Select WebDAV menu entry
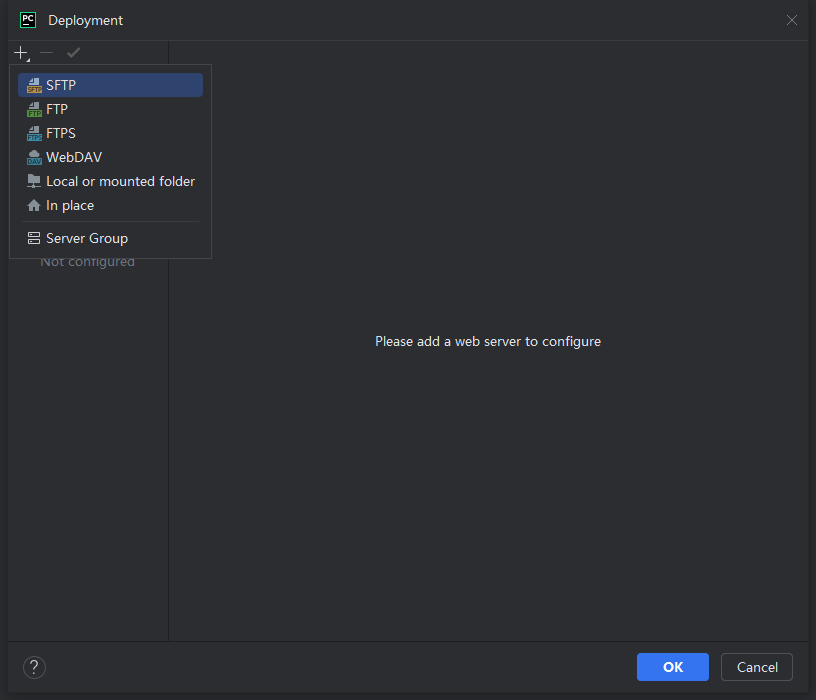 tap(110, 157)
